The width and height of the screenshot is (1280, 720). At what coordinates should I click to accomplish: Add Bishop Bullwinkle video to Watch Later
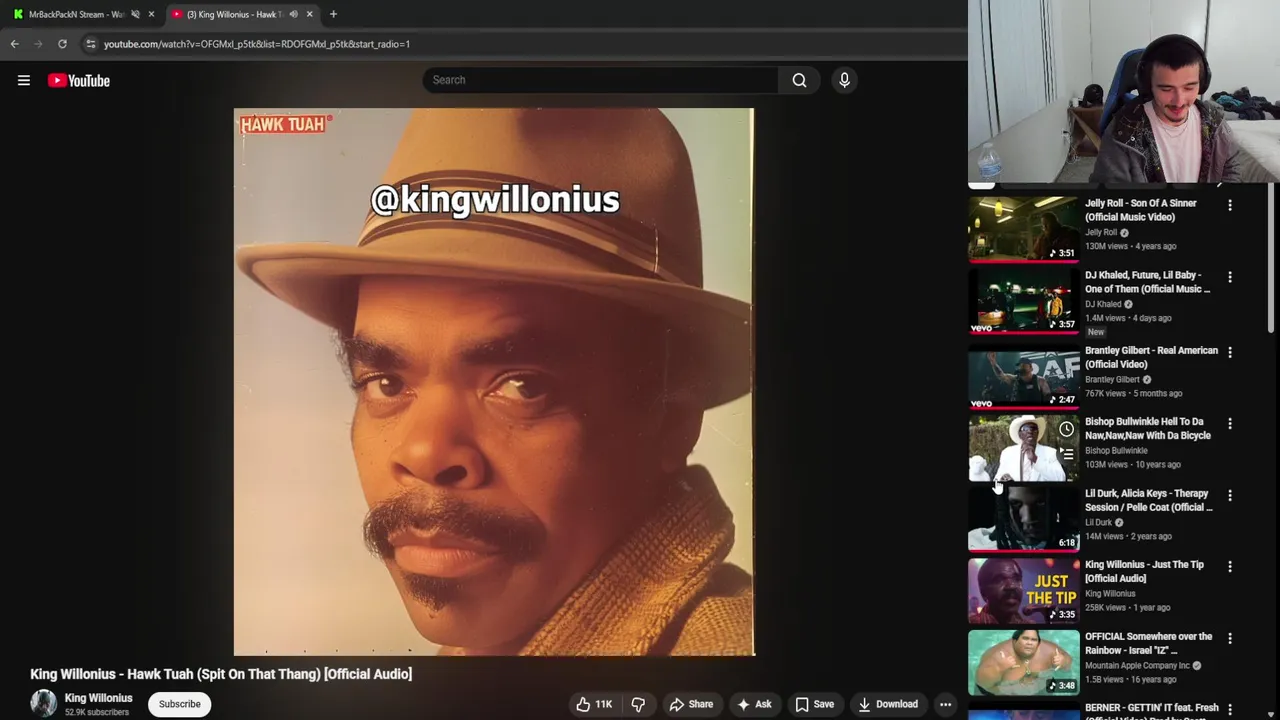(x=1066, y=430)
